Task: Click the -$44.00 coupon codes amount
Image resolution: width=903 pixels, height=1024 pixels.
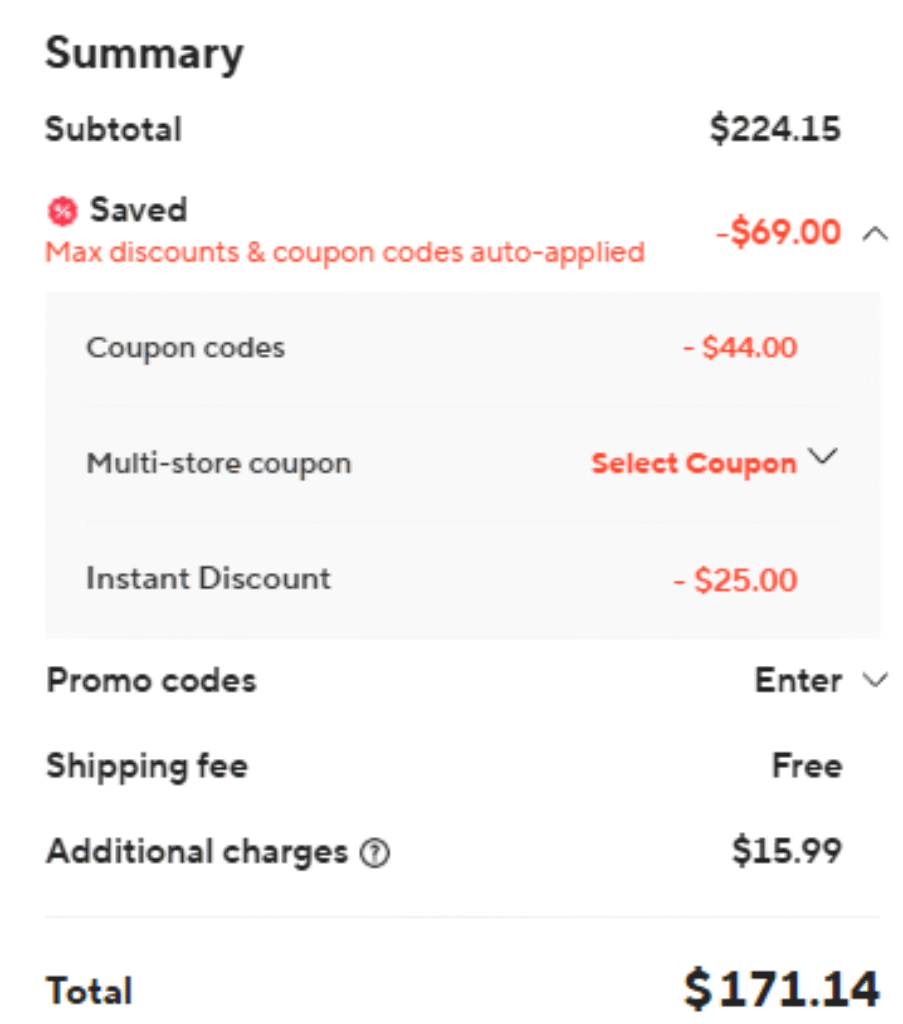Action: click(740, 348)
